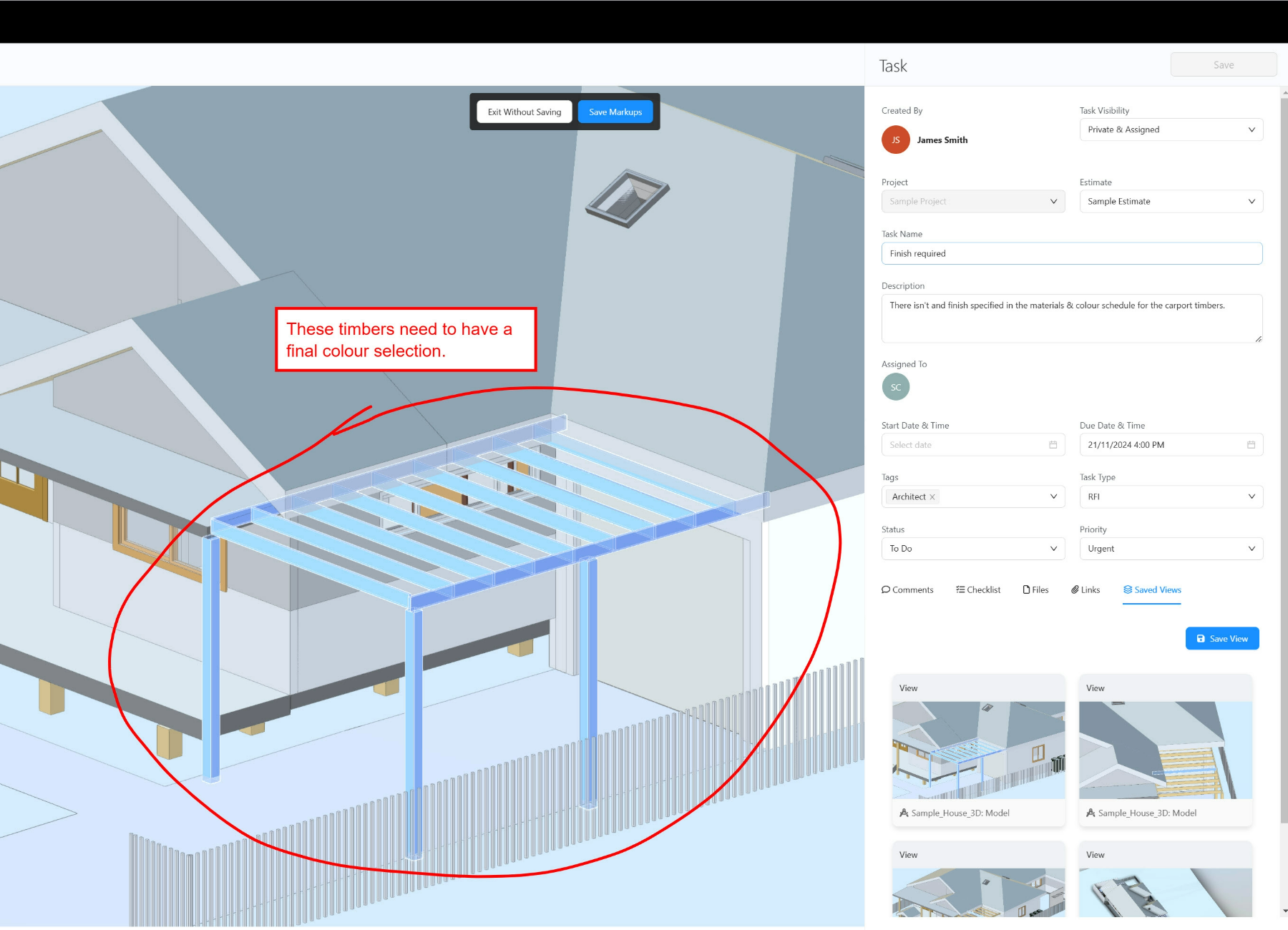1288x930 pixels.
Task: Open the Start Date calendar picker icon
Action: (1053, 444)
